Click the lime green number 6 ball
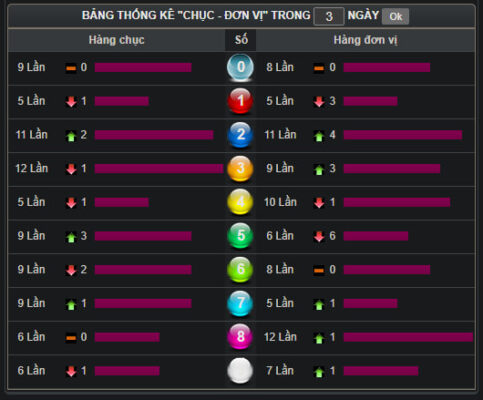The image size is (483, 400). tap(240, 269)
